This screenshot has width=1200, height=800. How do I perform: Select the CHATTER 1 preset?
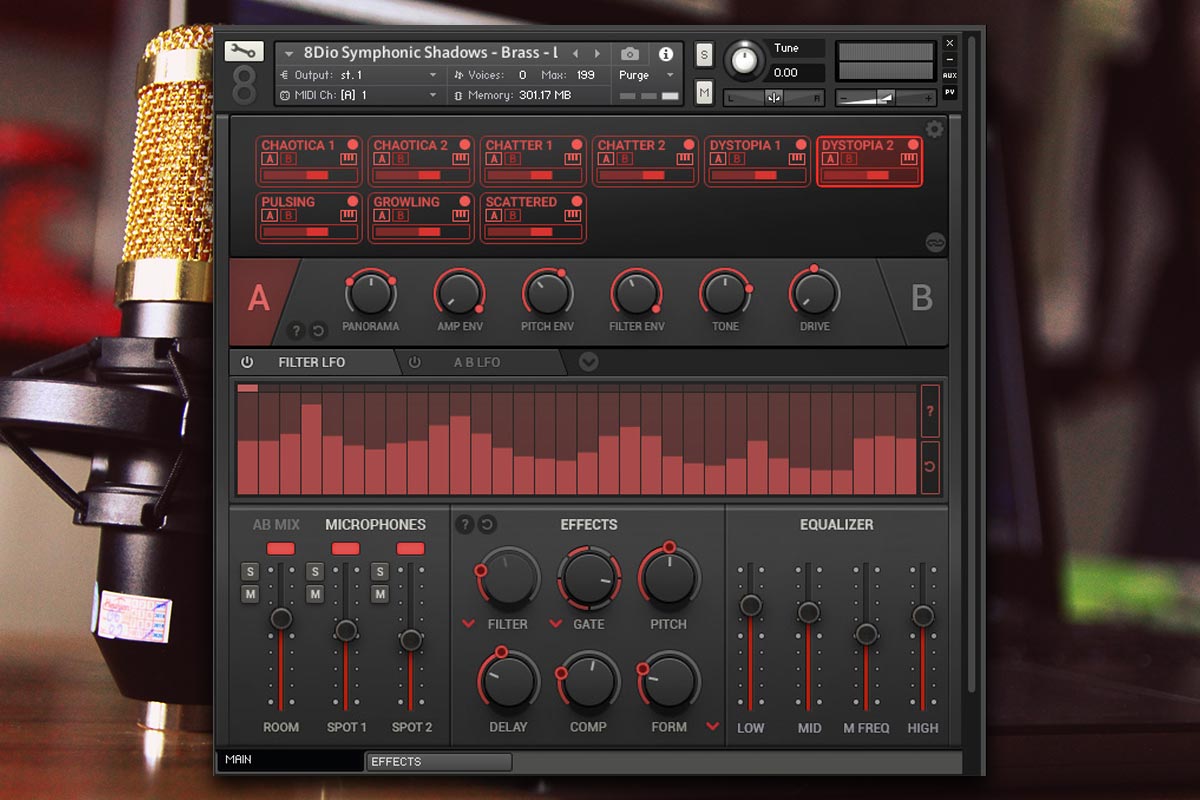click(x=533, y=160)
